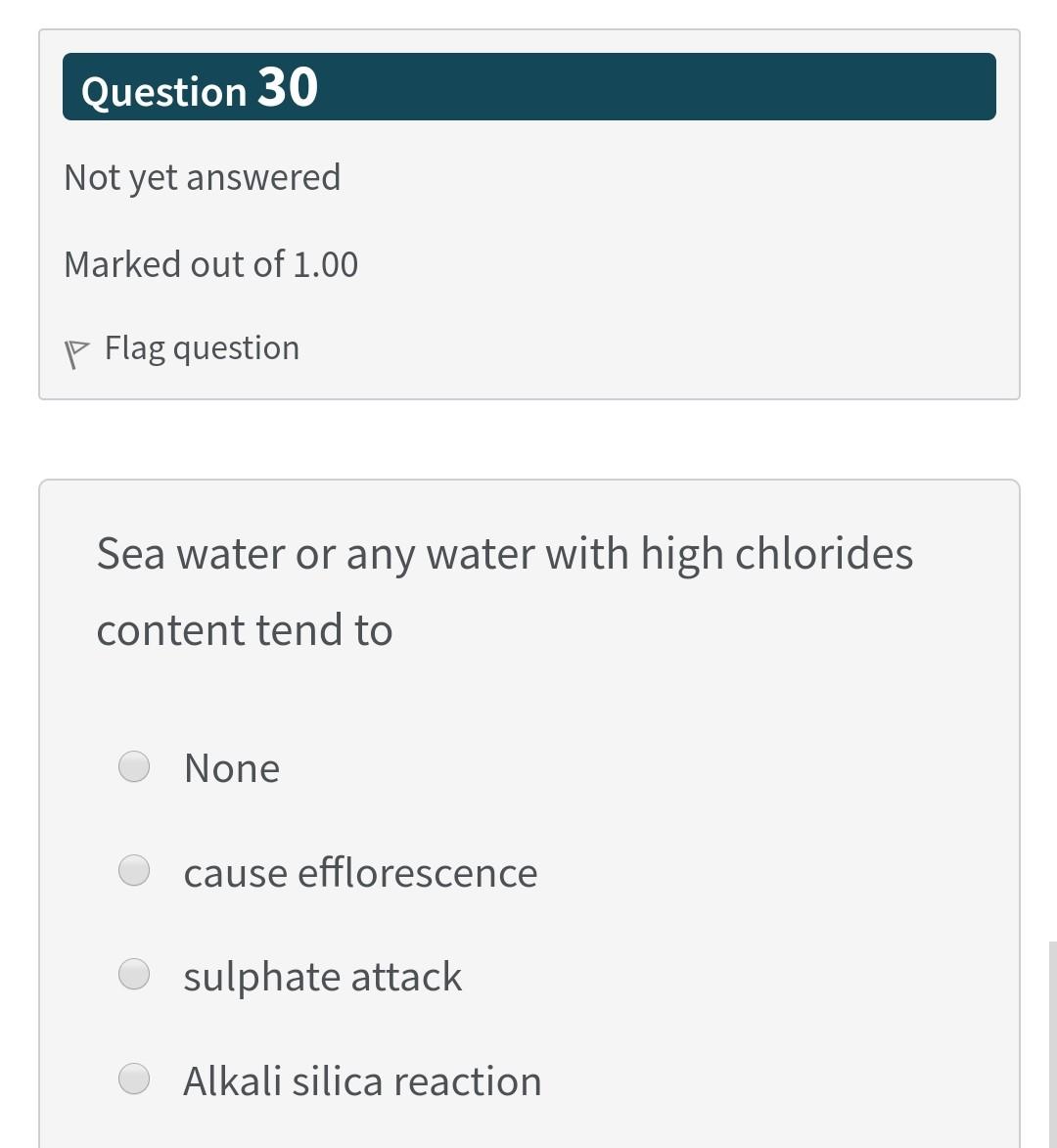Viewport: 1057px width, 1148px height.
Task: Click the Not yet answered status text
Action: tap(203, 177)
